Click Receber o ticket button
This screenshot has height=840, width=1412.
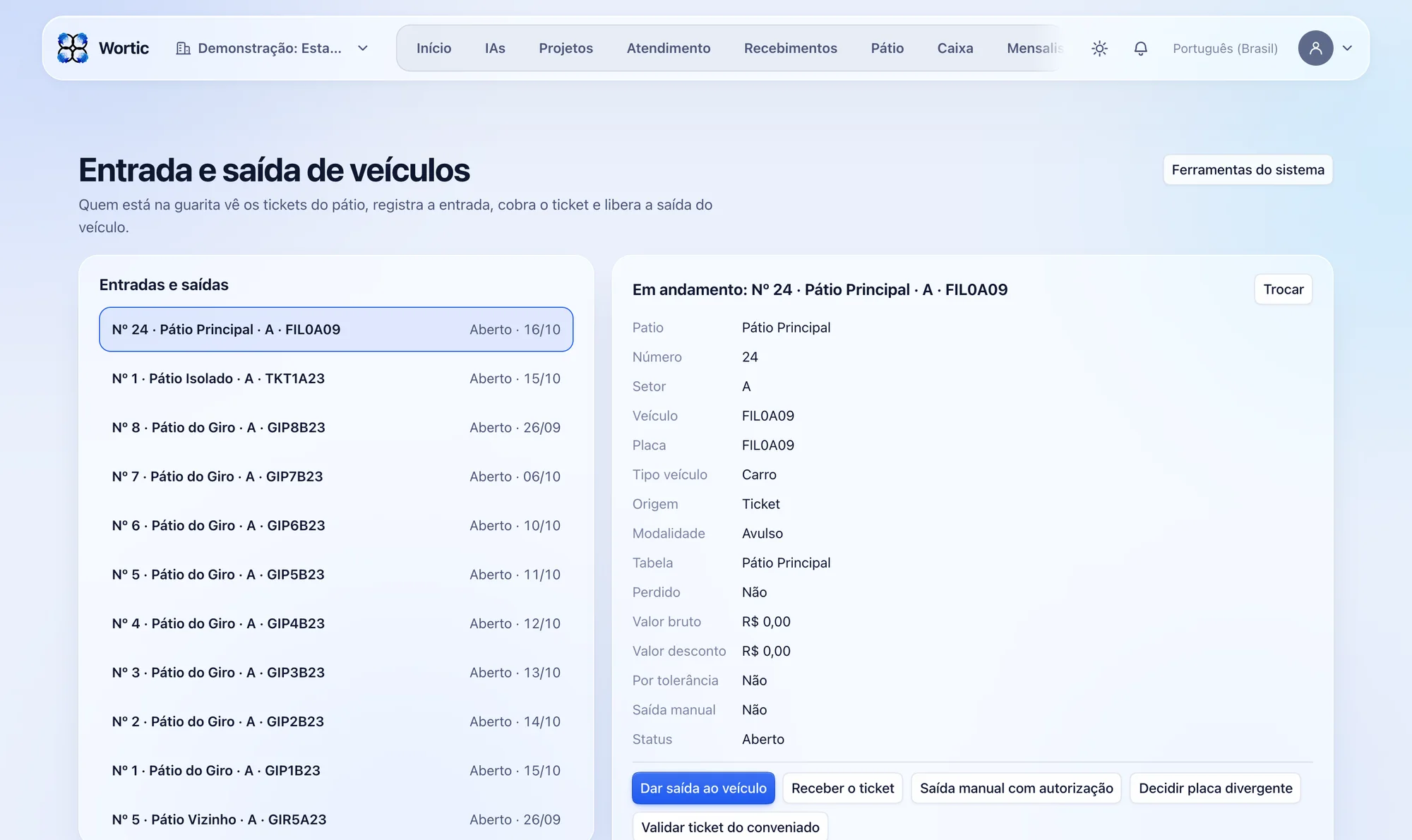[842, 788]
